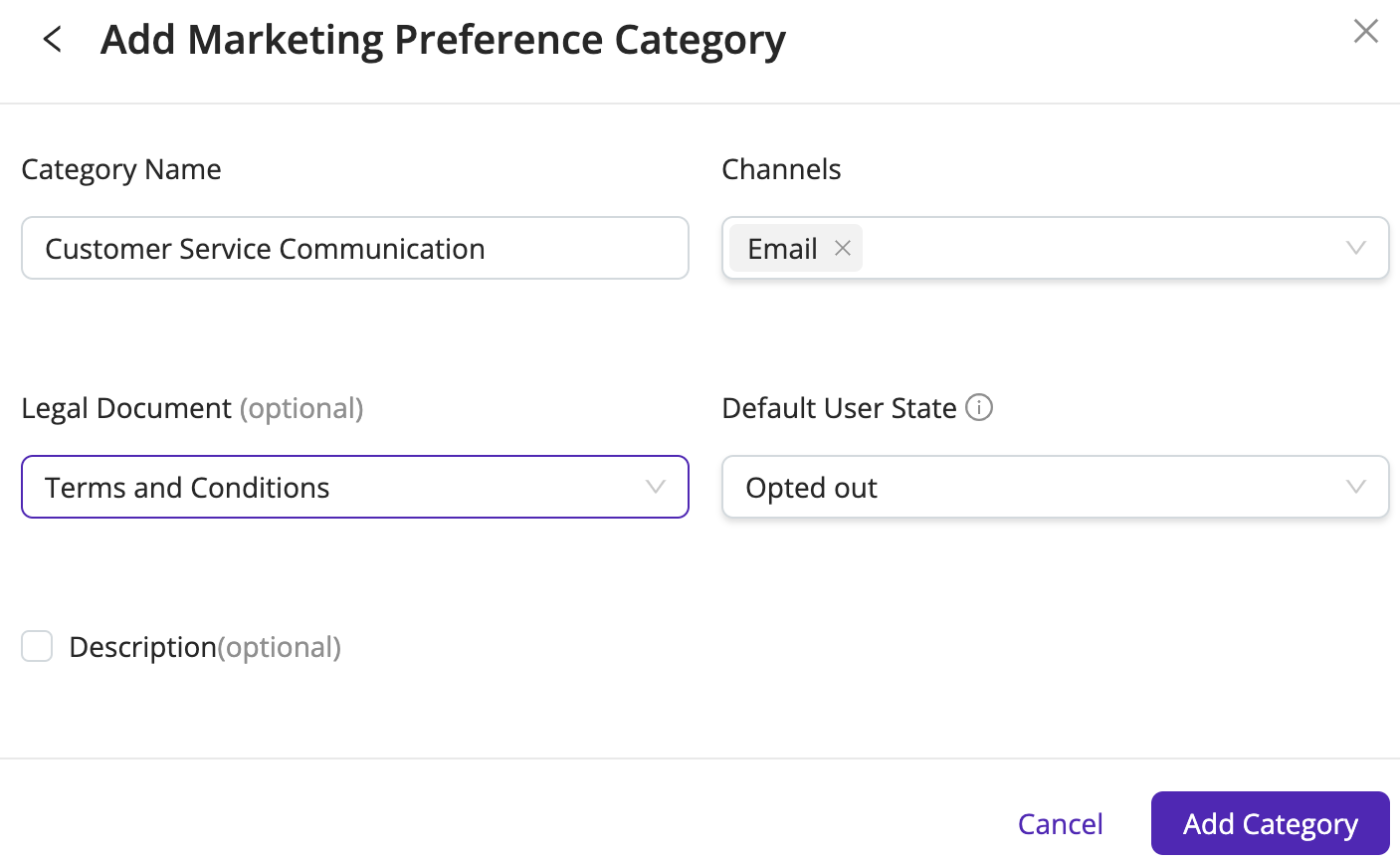Select the Opted out value text
Screen dimensions: 1400x863
811,488
